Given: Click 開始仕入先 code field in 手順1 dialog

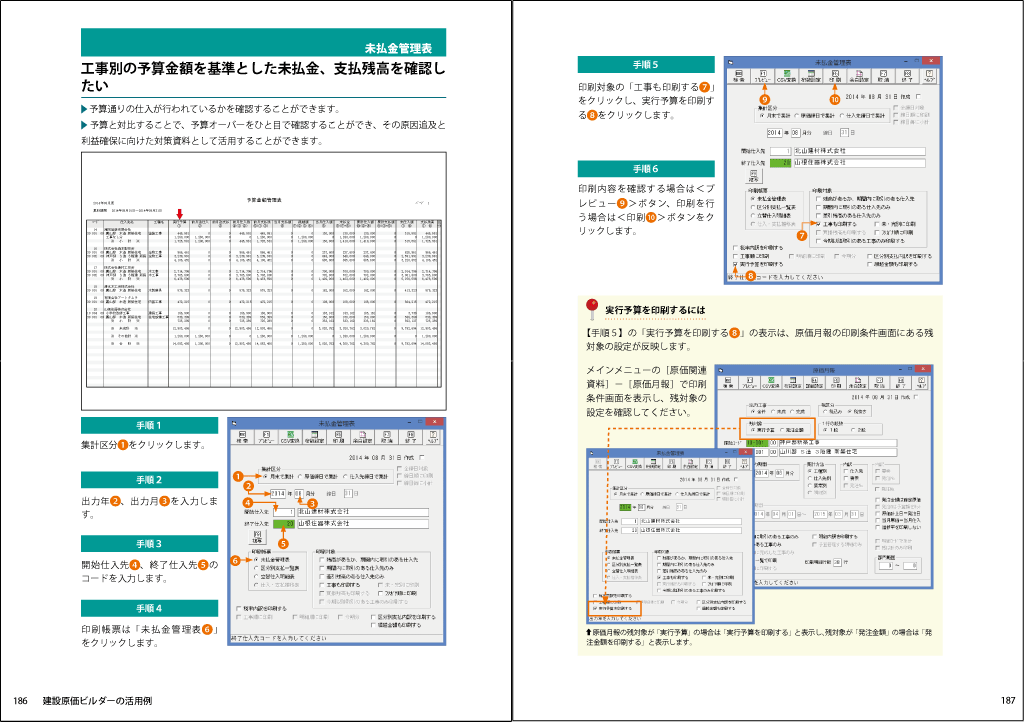Looking at the screenshot, I should tap(284, 512).
